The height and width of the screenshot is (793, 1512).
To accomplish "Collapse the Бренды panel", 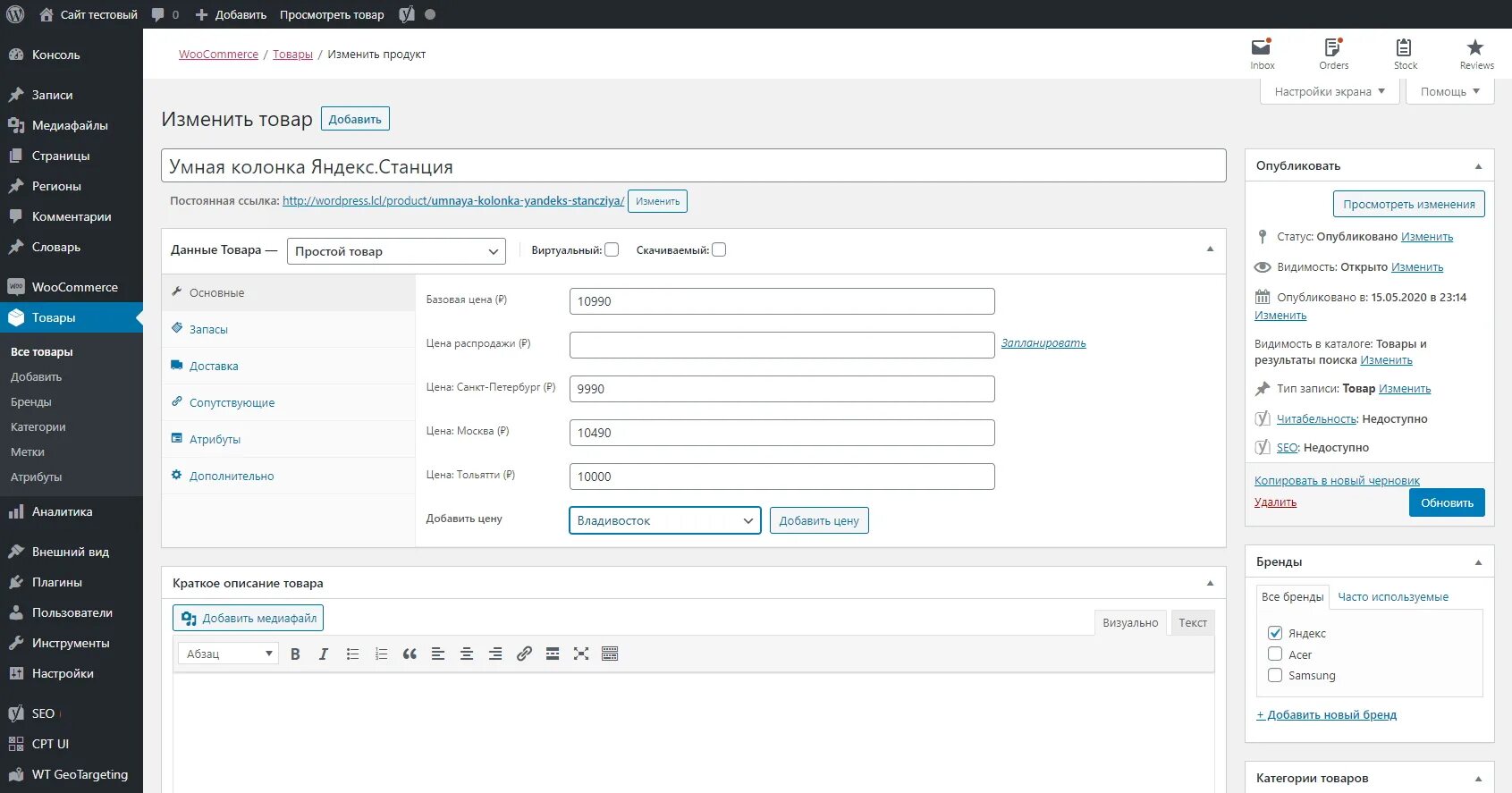I will coord(1478,562).
